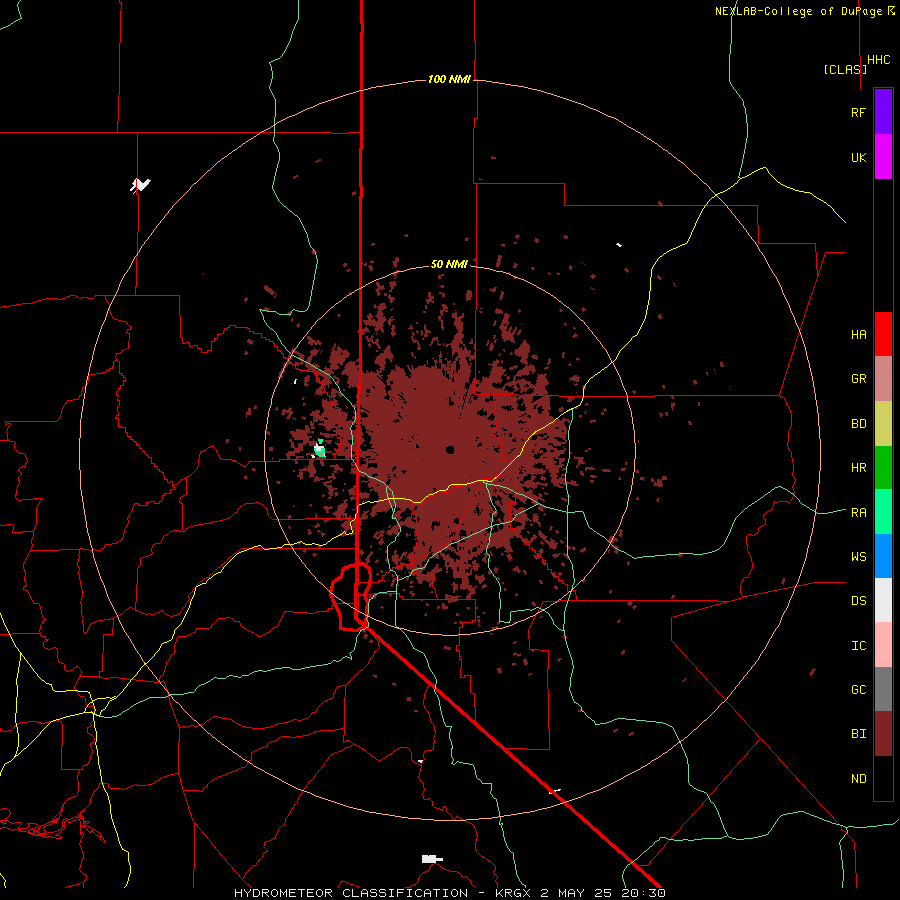Click the HR legend label
The height and width of the screenshot is (900, 900).
coord(858,468)
